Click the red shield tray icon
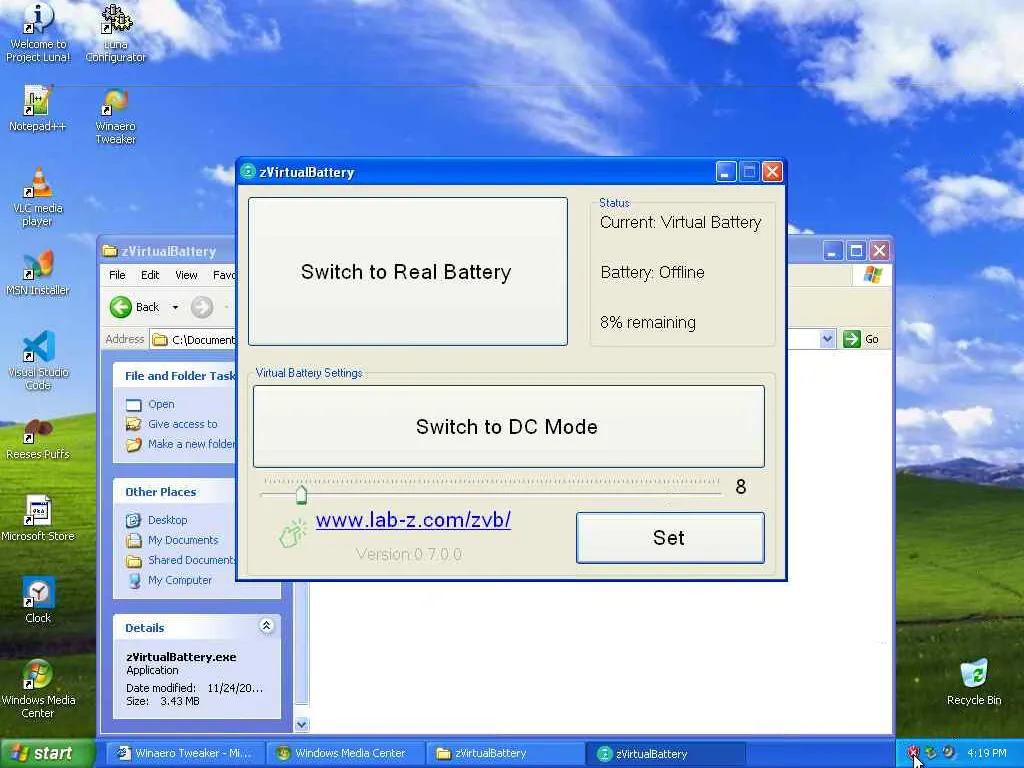 (914, 752)
